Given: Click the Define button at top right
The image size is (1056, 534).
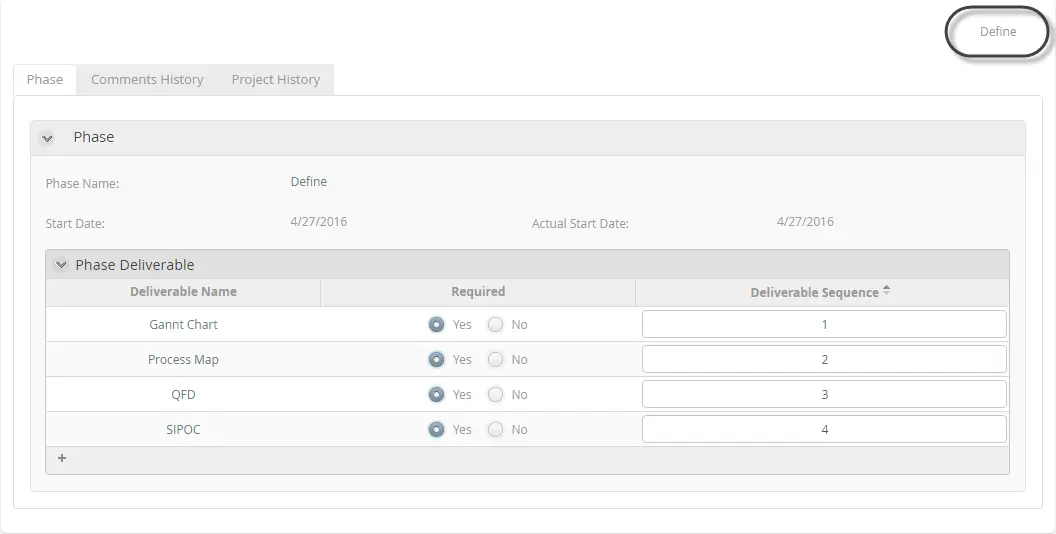Looking at the screenshot, I should click(x=997, y=32).
